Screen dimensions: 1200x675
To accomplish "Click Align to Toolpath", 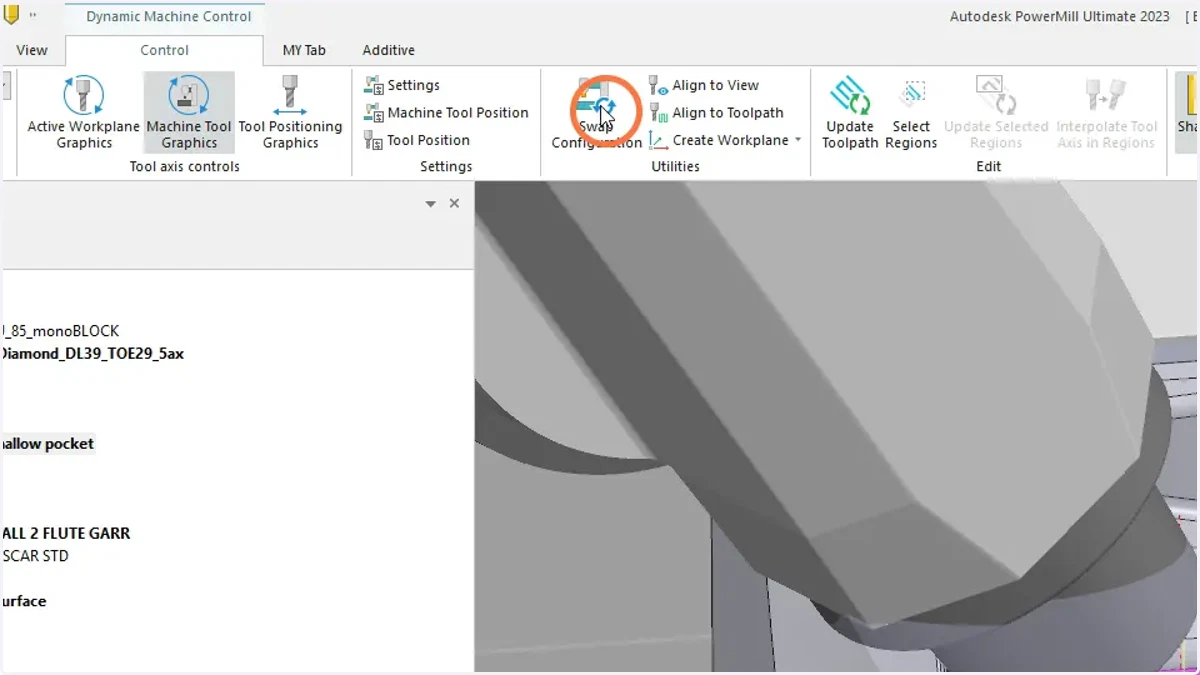I will coord(716,112).
